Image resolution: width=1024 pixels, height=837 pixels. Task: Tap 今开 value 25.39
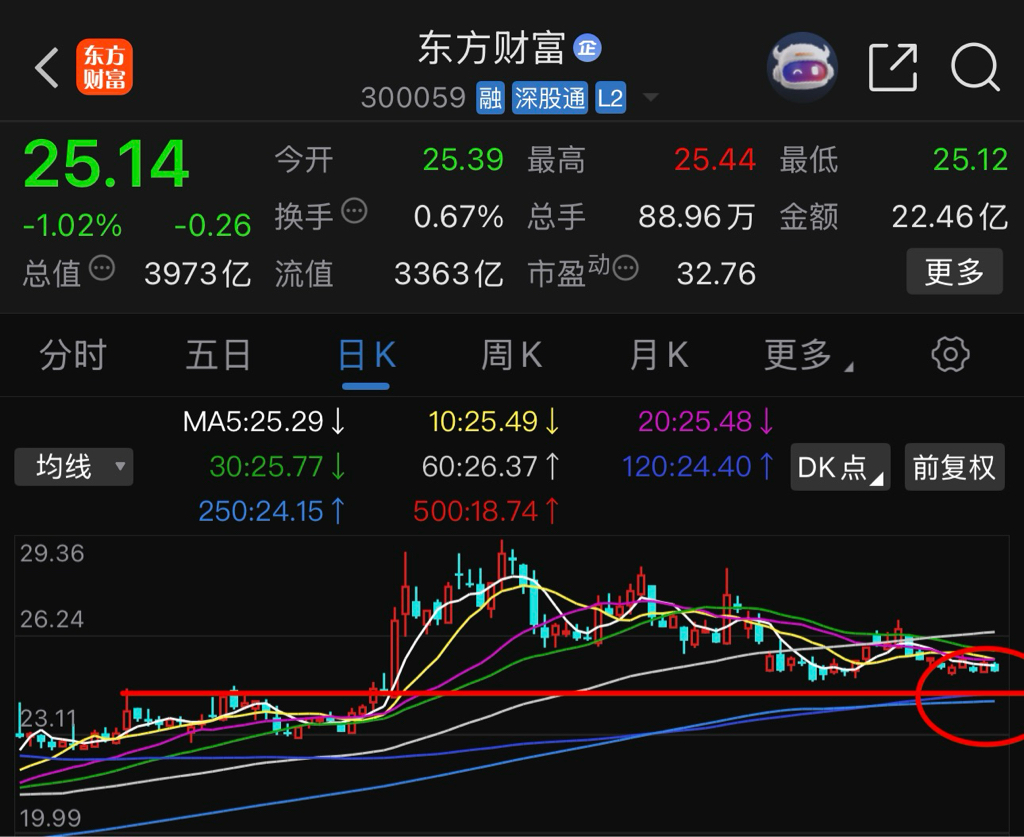tap(463, 159)
